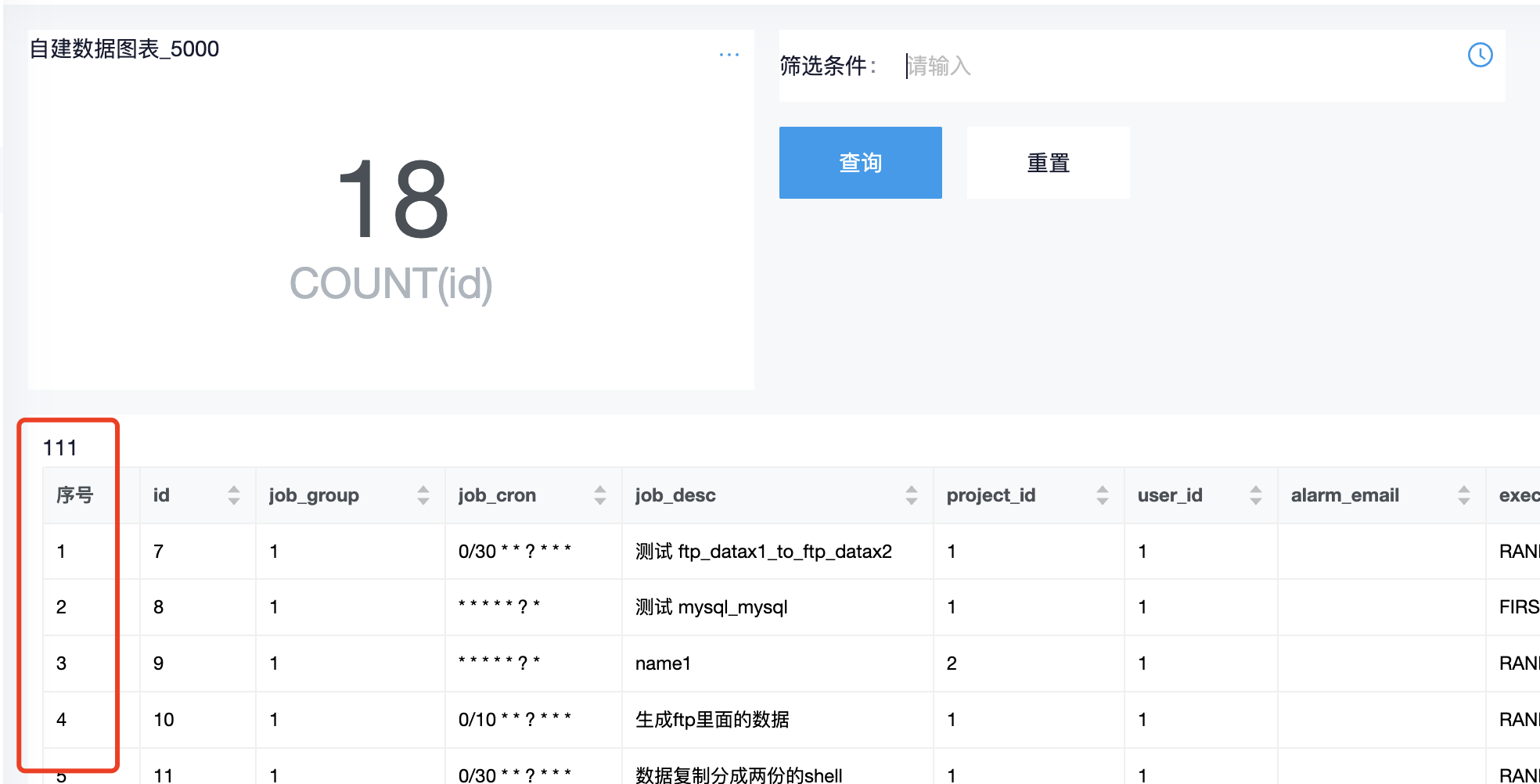Sort table by project_id column

click(1103, 495)
